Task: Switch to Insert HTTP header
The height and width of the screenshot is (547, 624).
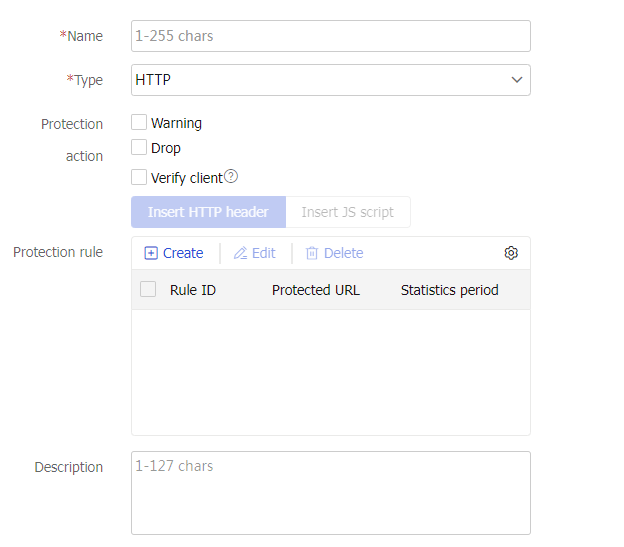Action: pos(208,212)
